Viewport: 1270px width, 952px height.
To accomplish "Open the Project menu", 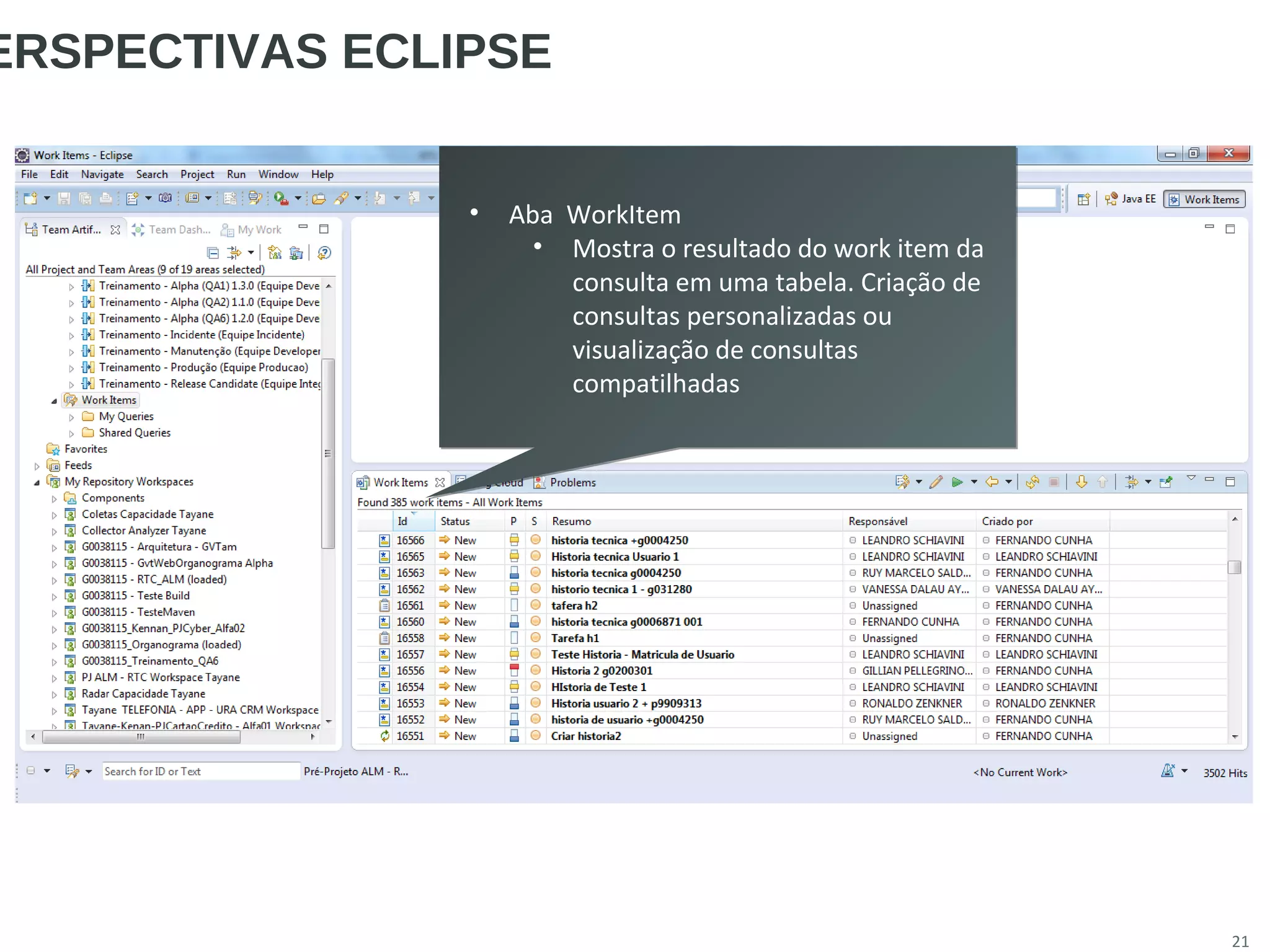I will coord(197,175).
